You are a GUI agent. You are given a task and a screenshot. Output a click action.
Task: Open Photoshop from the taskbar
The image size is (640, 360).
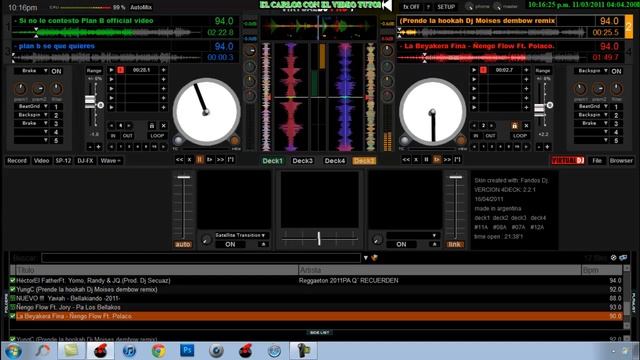coord(187,351)
